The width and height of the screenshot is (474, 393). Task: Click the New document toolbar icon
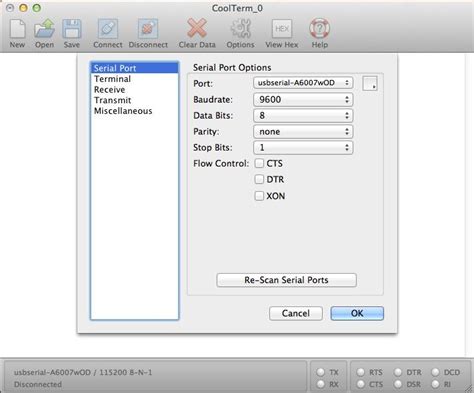(17, 29)
